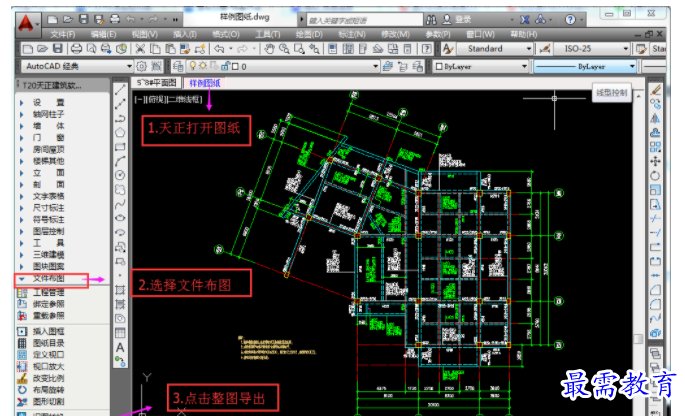Open the AutoCAD application menu logo button

(26, 23)
